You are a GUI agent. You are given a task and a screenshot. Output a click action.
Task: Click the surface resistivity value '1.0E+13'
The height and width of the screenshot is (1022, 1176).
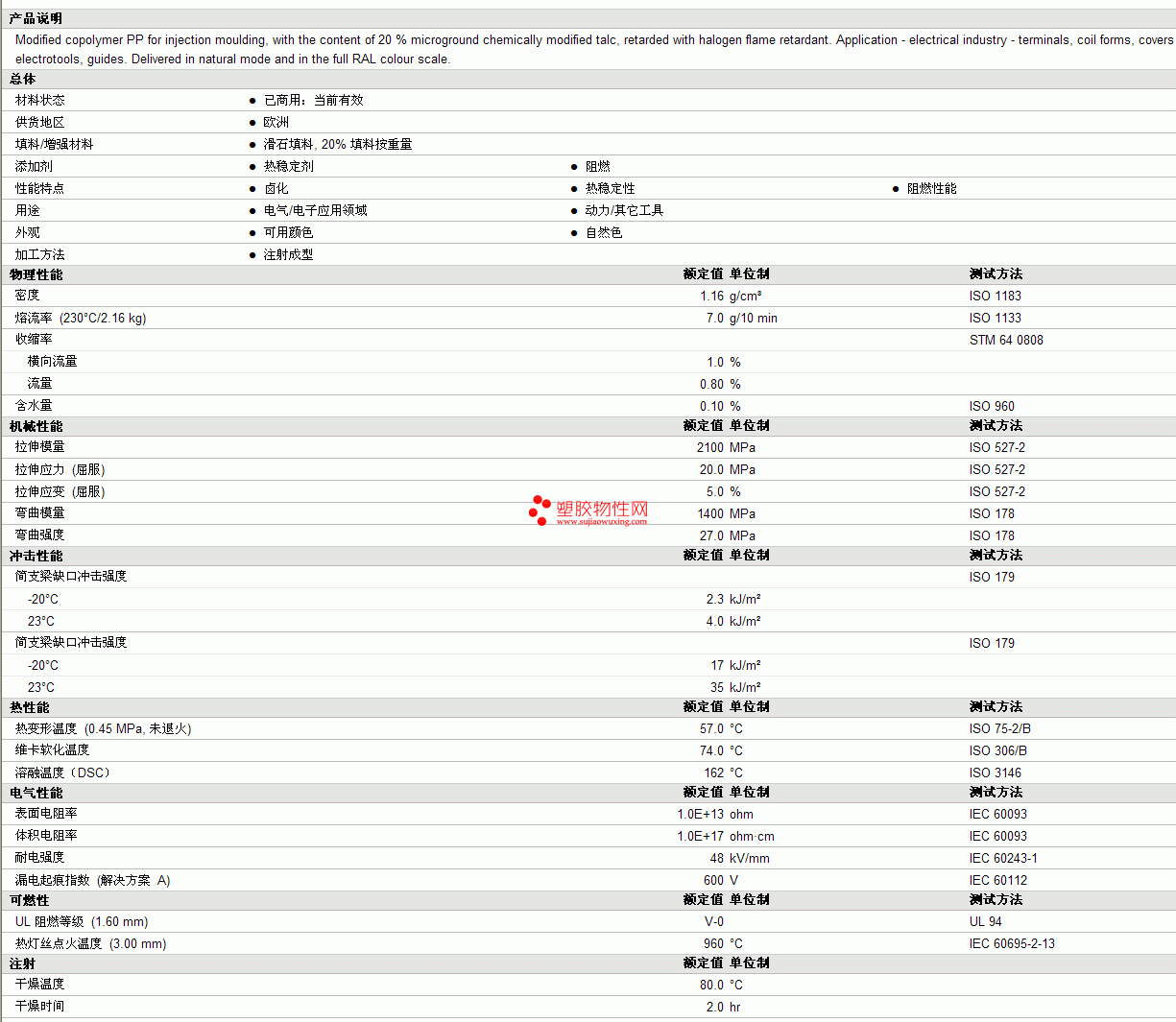pyautogui.click(x=701, y=814)
